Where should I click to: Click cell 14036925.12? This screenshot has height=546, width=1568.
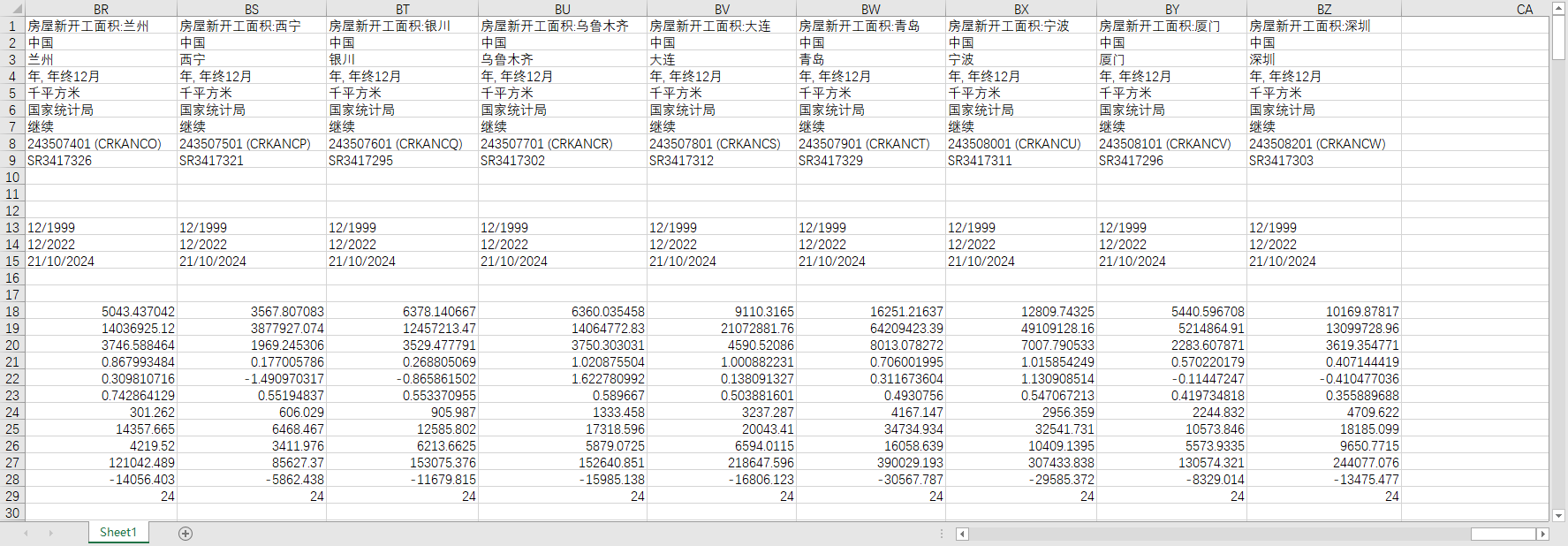102,328
